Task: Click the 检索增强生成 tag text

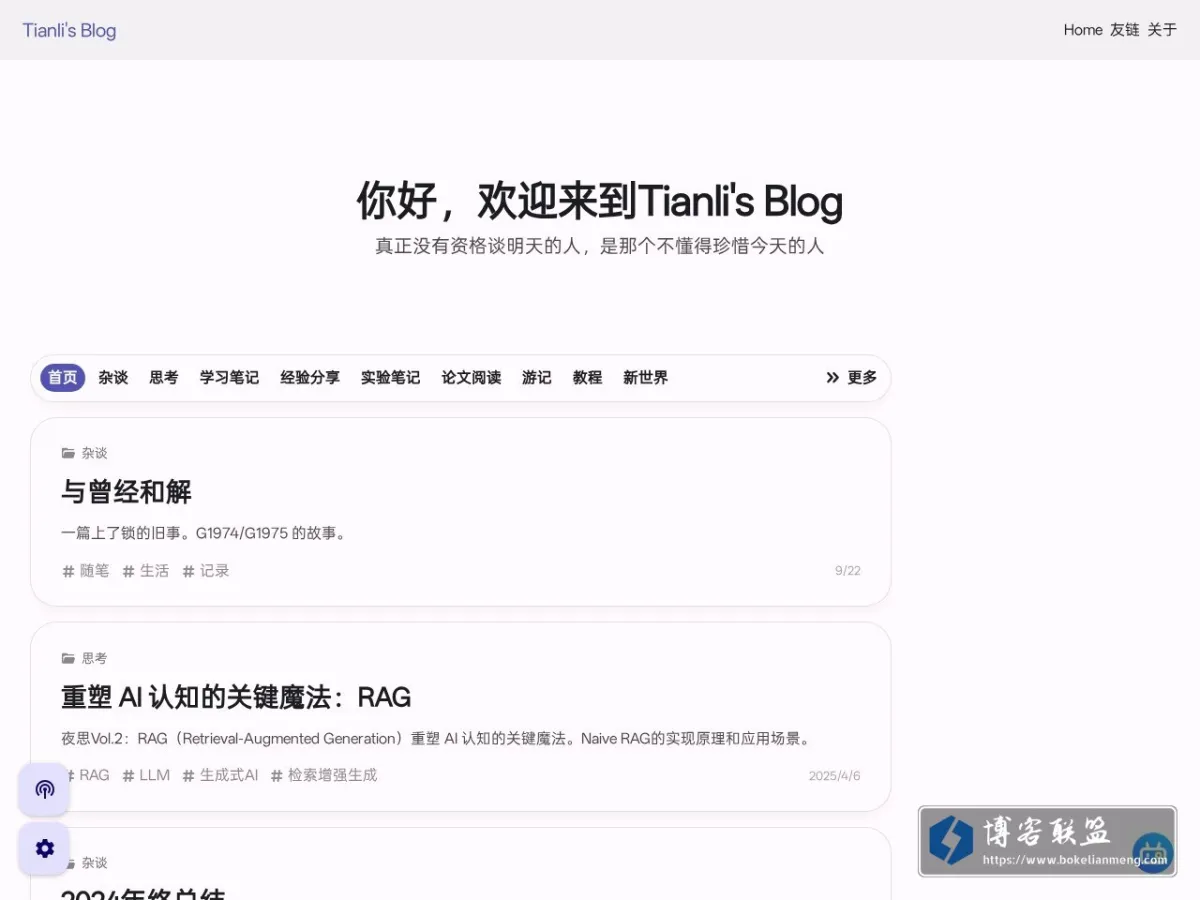Action: (333, 775)
